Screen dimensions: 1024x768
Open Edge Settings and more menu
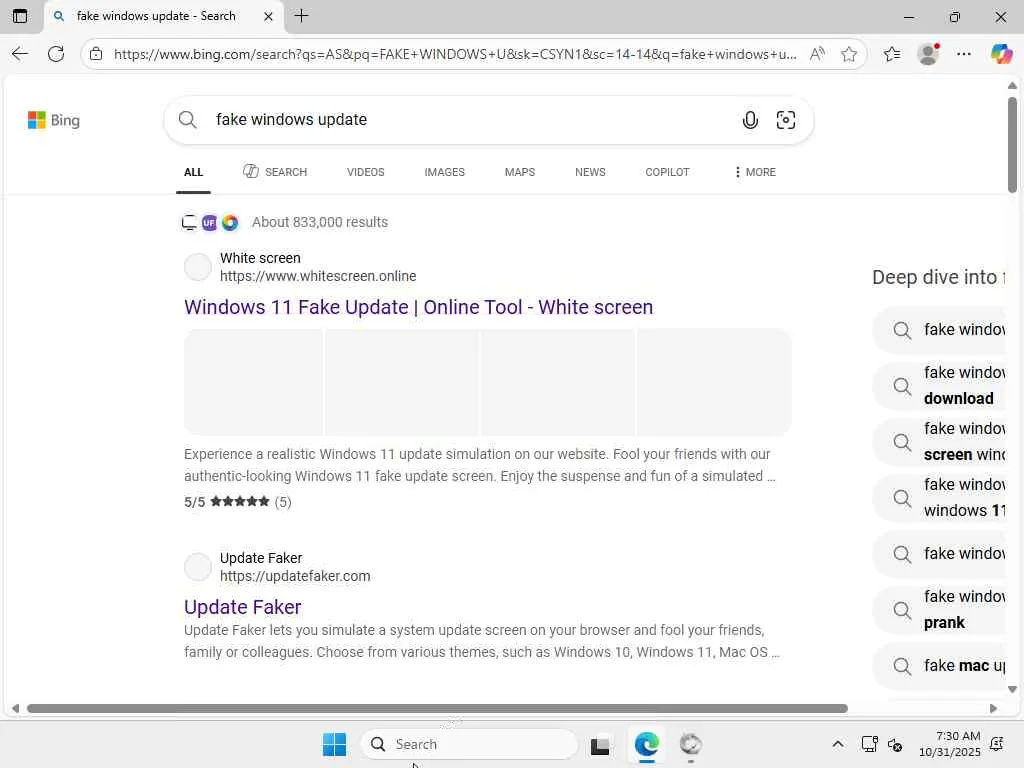coord(964,54)
